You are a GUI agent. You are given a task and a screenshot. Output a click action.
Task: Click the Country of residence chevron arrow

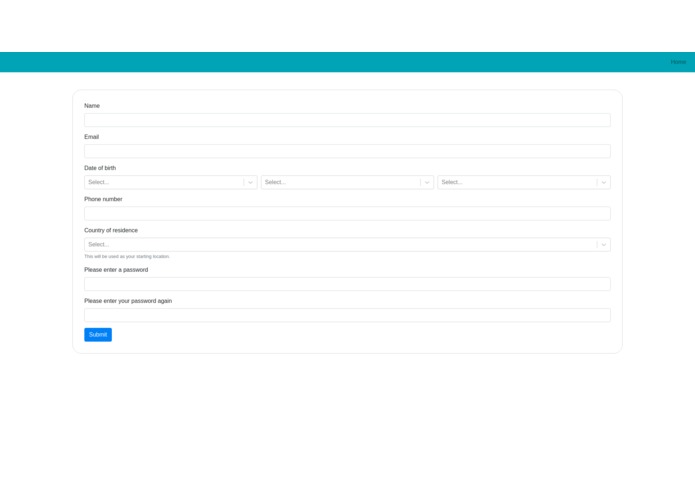604,245
